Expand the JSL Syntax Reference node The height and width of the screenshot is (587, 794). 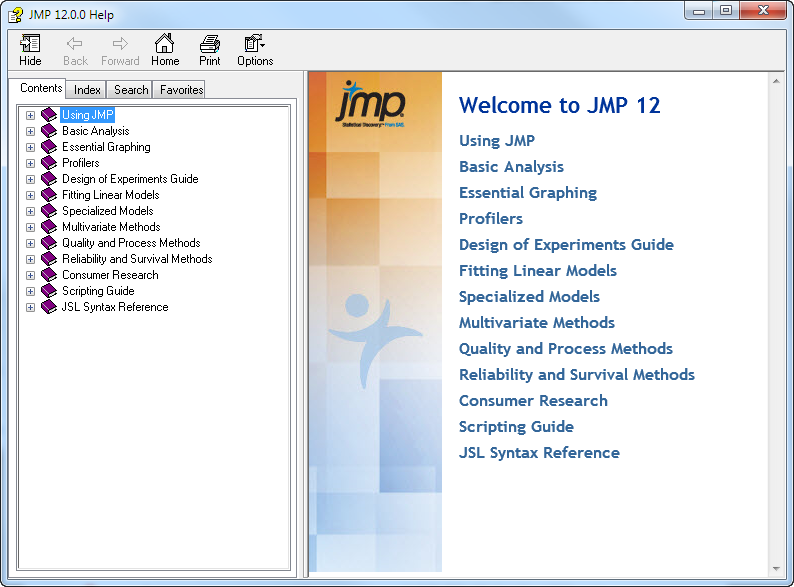pos(30,307)
